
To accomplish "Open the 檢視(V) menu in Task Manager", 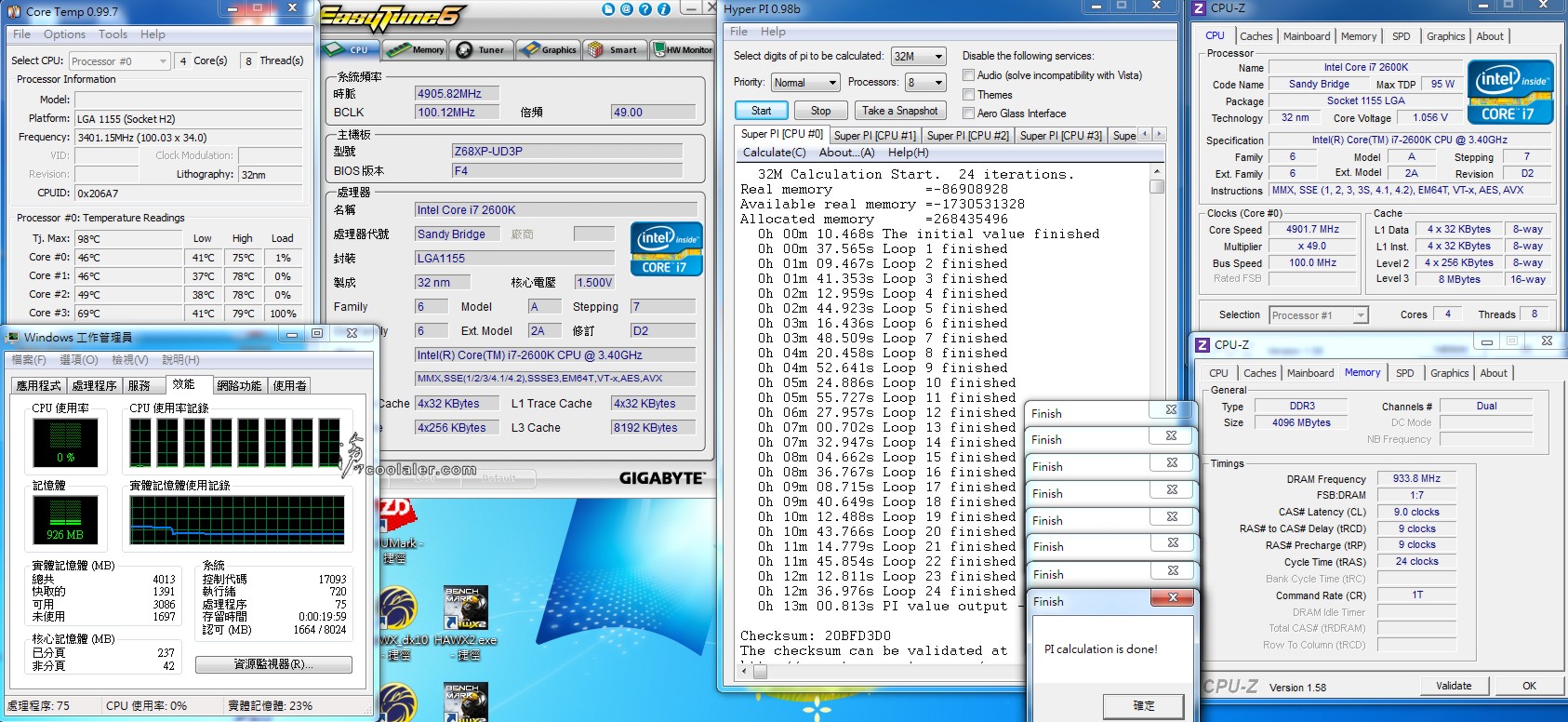I will tap(129, 359).
